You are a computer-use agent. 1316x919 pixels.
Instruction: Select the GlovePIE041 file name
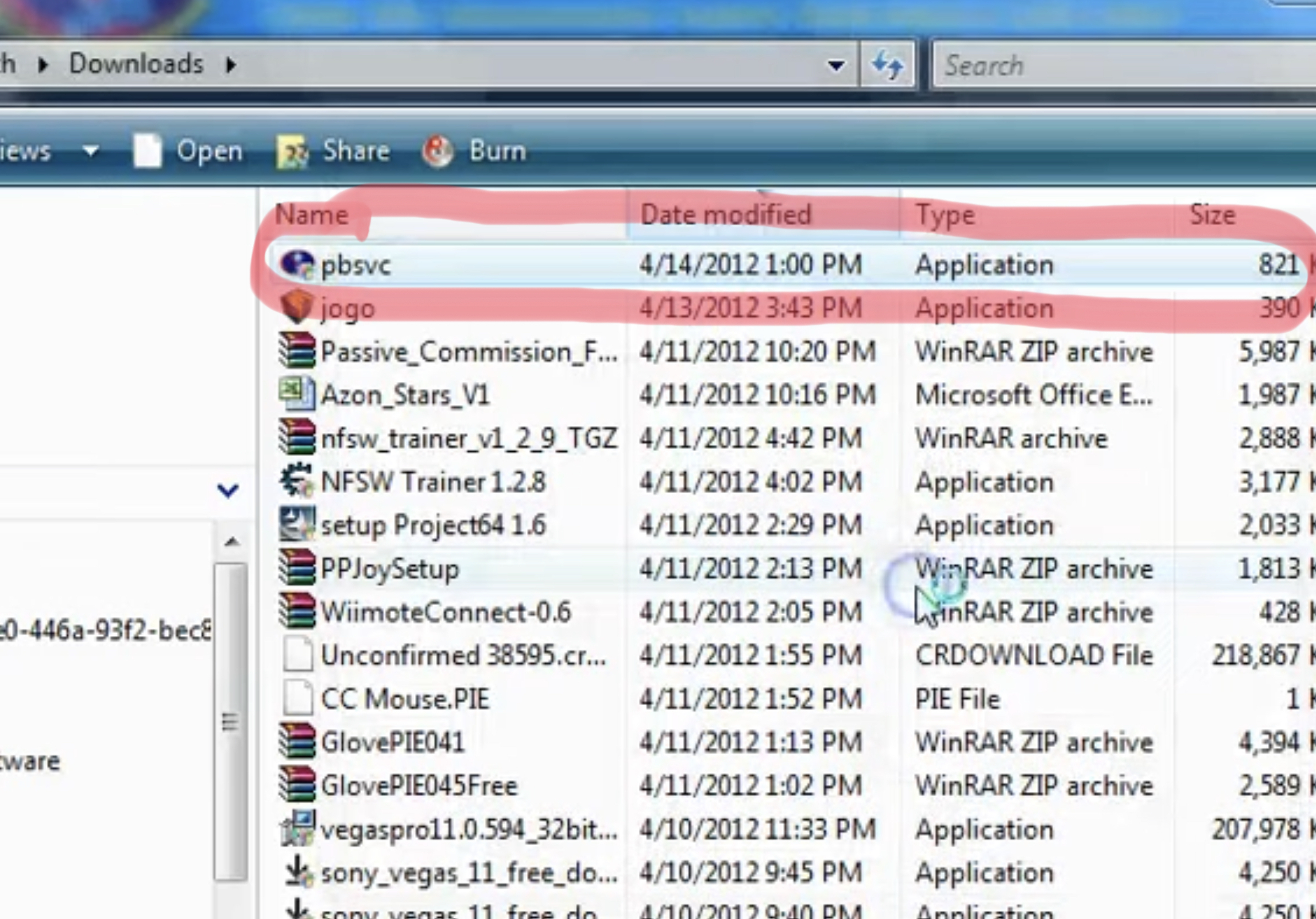392,743
